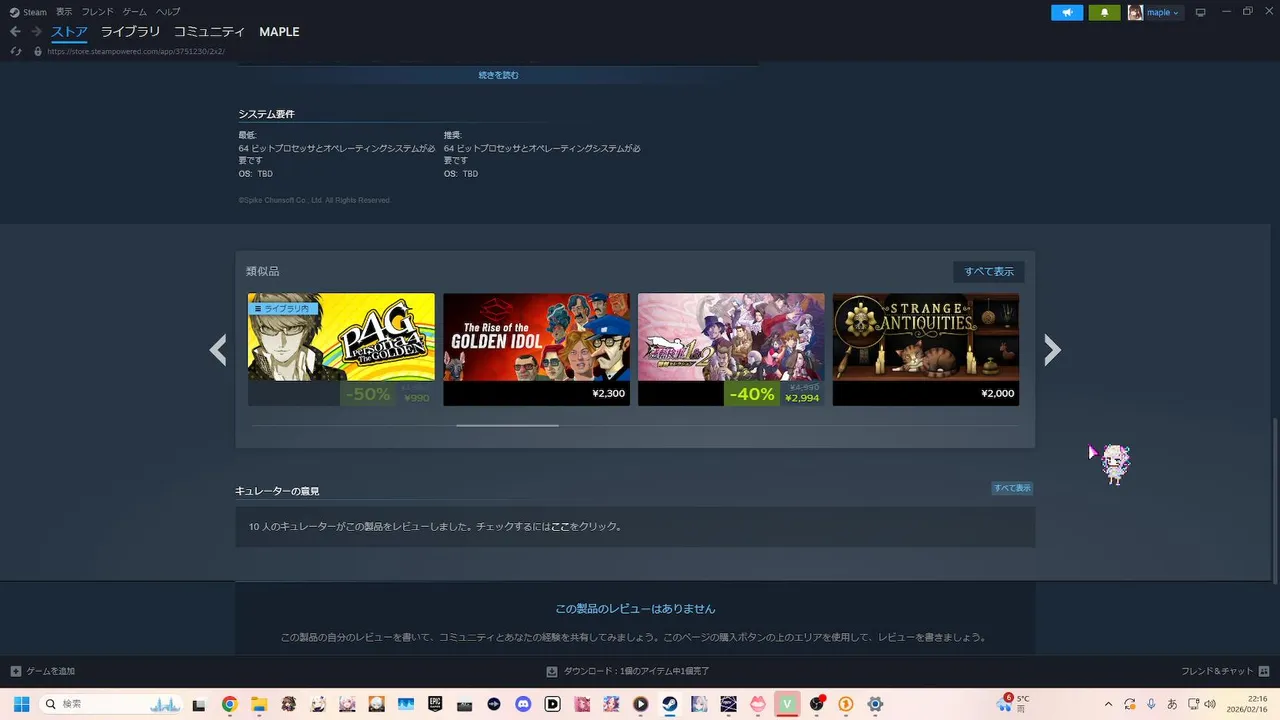
Task: Toggle the Japanese IME あ indicator
Action: pyautogui.click(x=1172, y=704)
